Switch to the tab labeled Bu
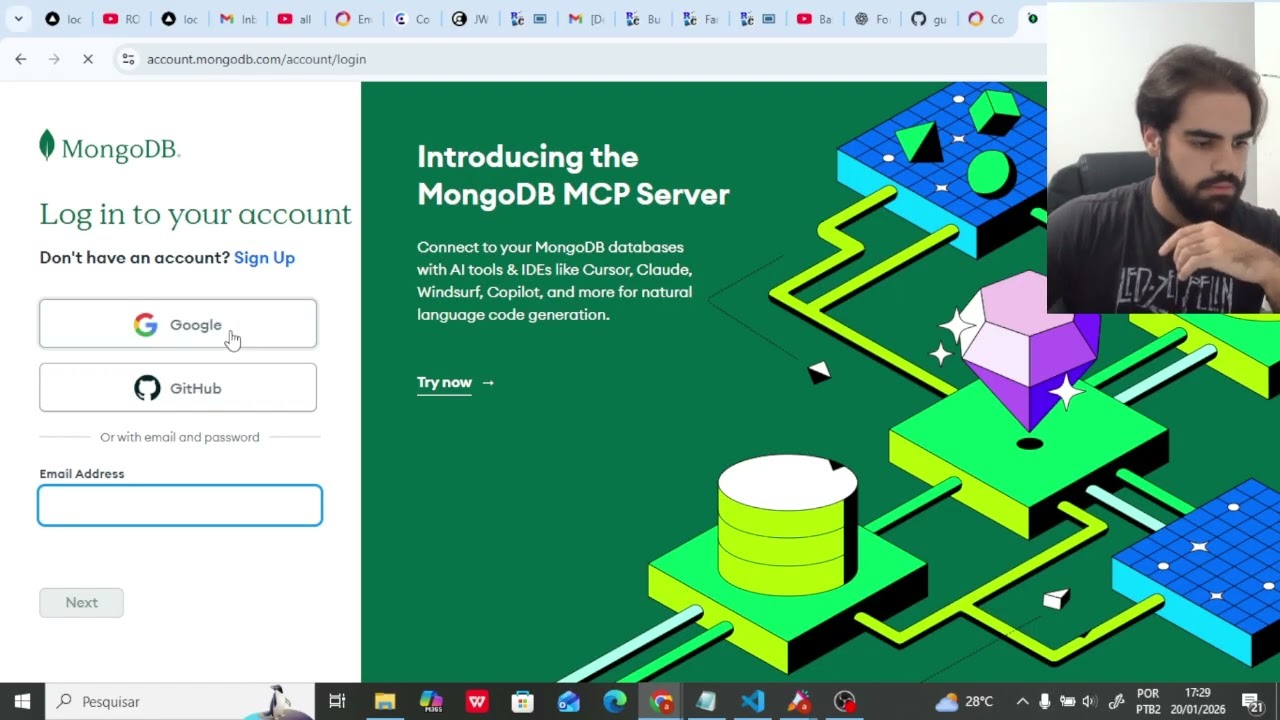The width and height of the screenshot is (1280, 720). coord(643,19)
